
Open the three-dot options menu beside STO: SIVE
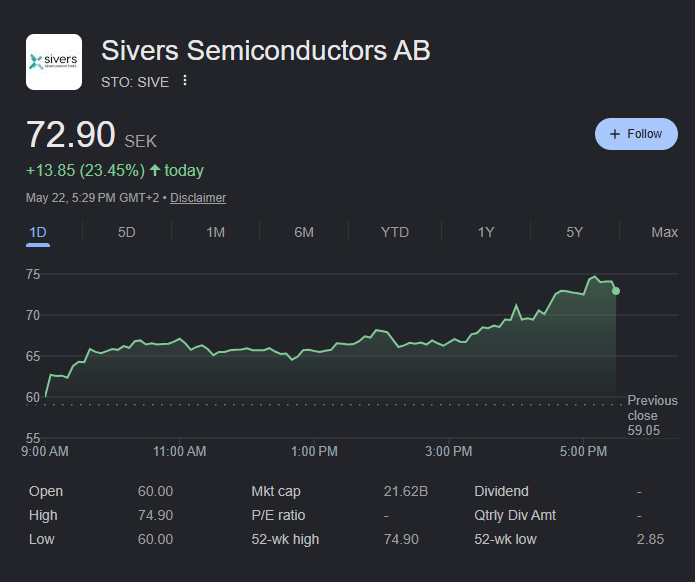(185, 81)
